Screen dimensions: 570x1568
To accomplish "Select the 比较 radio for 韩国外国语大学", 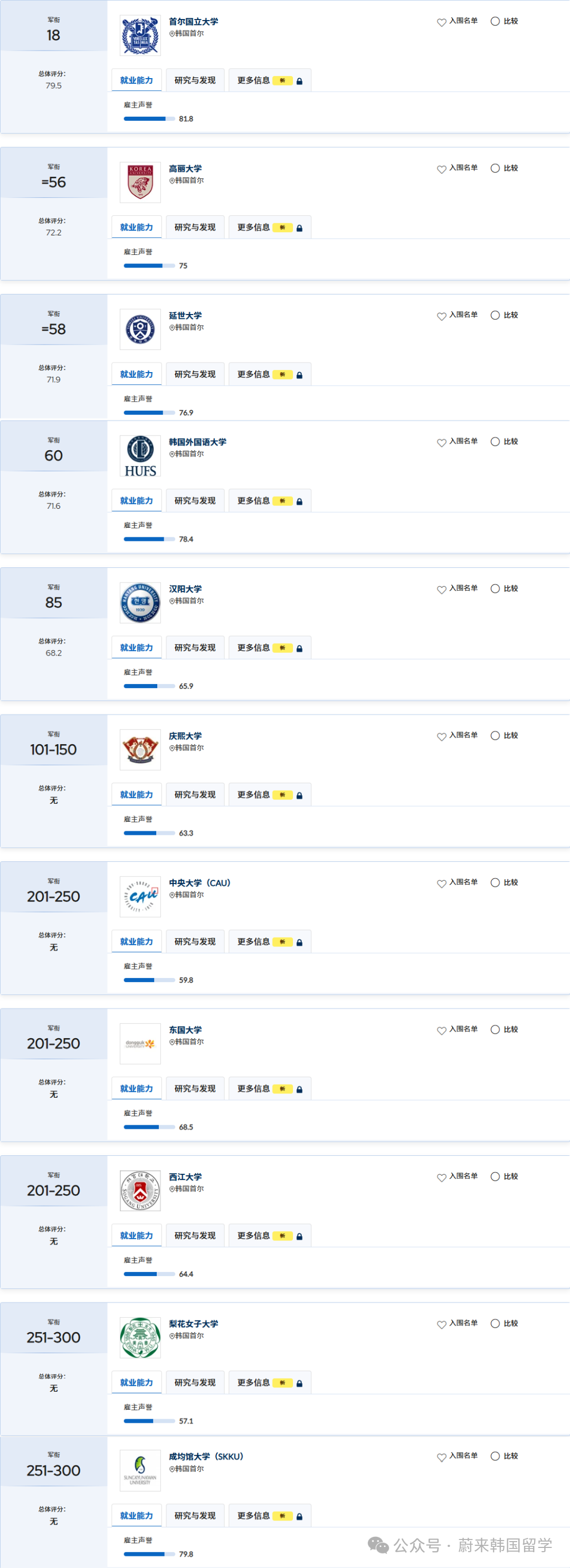I will (495, 442).
